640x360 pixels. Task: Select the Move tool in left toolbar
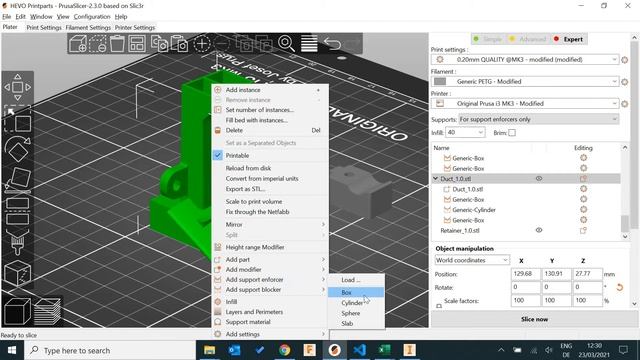[18, 87]
